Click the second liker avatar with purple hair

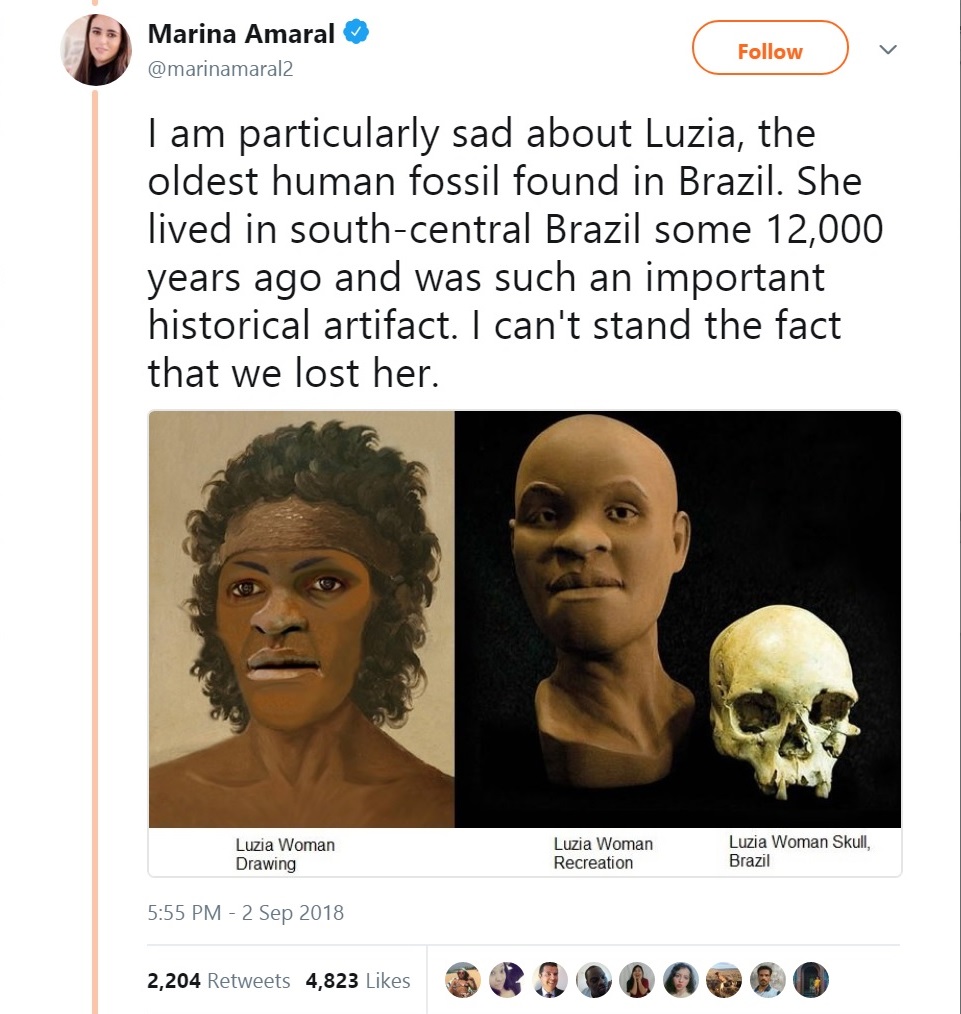[507, 981]
